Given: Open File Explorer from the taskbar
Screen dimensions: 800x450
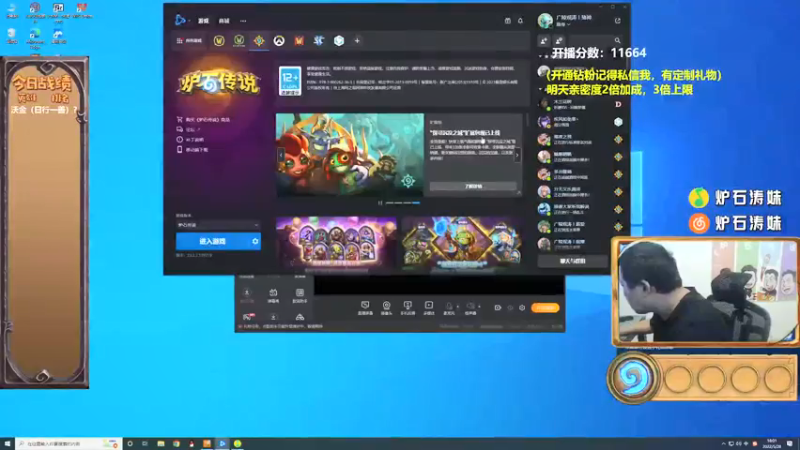Looking at the screenshot, I should (161, 444).
